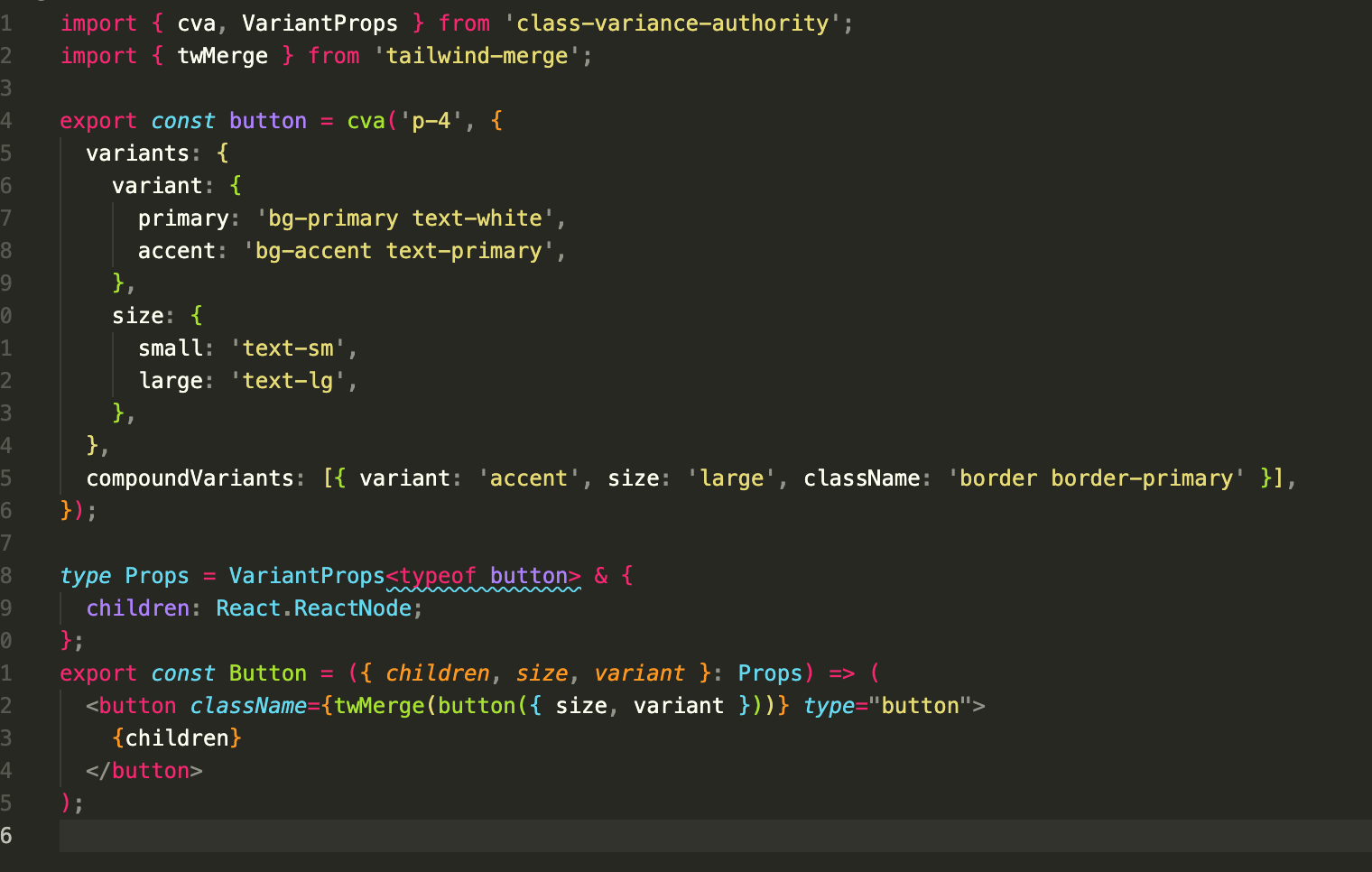Click the 'VariantProps' type reference
Screen dimensions: 1372x872
[x=306, y=575]
